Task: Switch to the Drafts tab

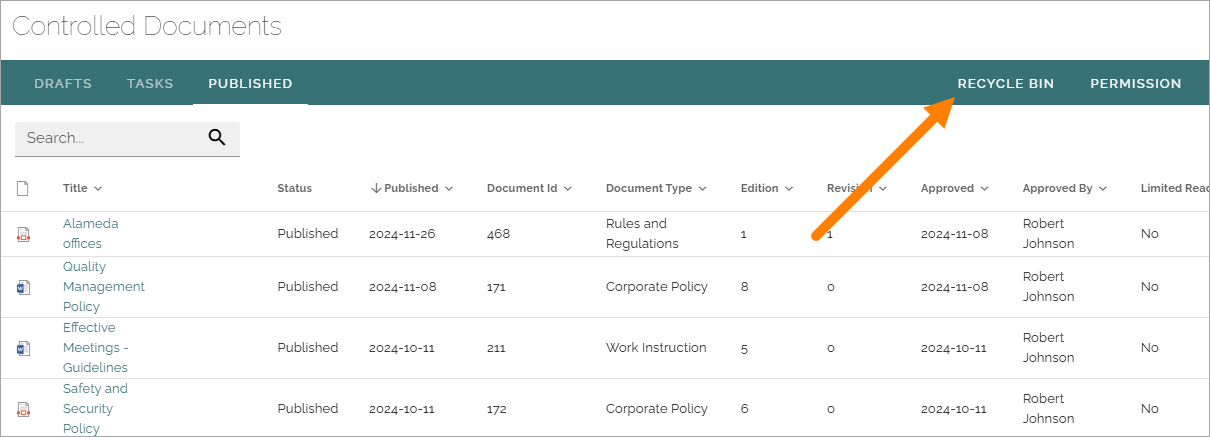Action: 63,84
